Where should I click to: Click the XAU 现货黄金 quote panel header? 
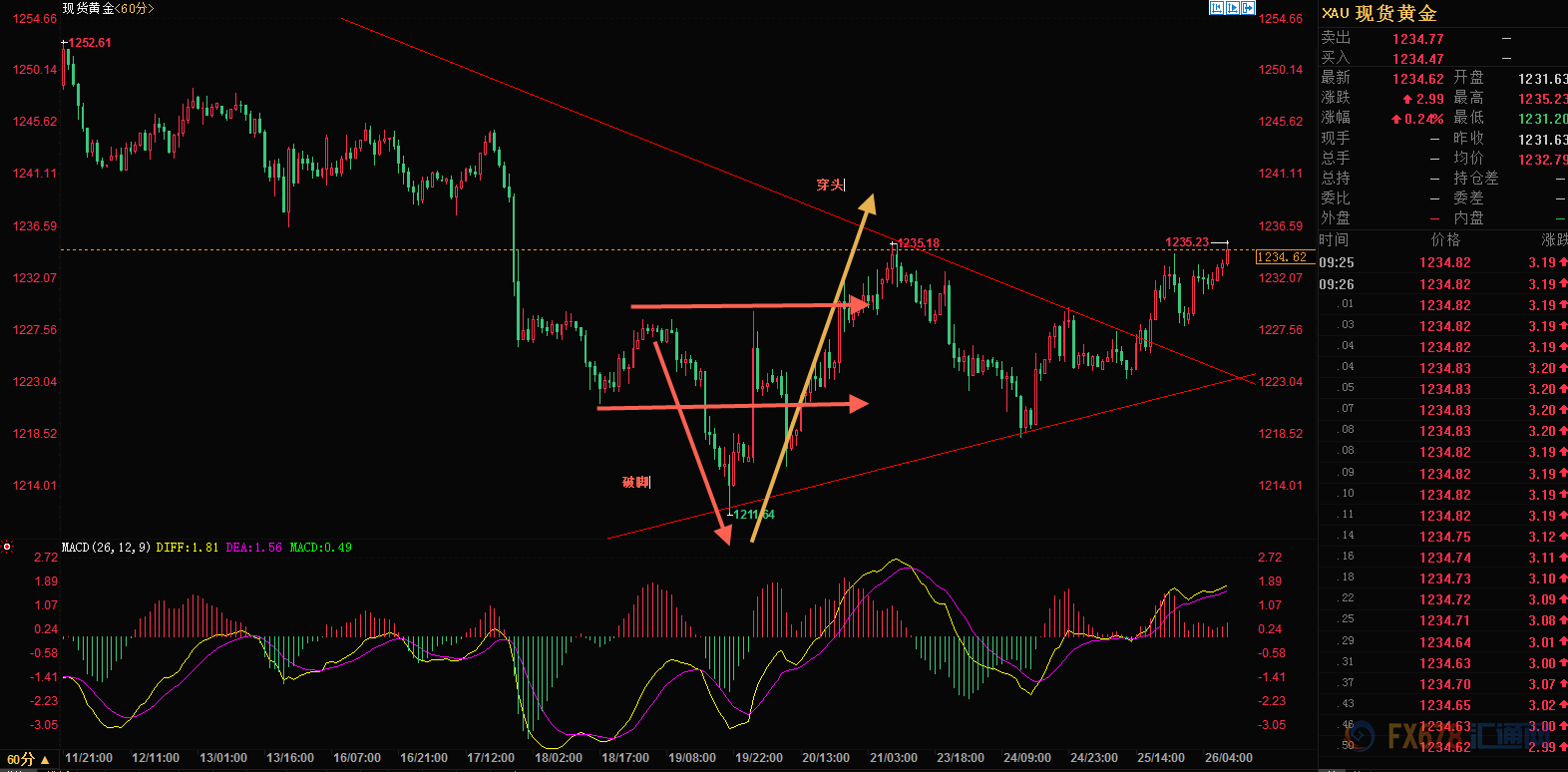[x=1379, y=13]
